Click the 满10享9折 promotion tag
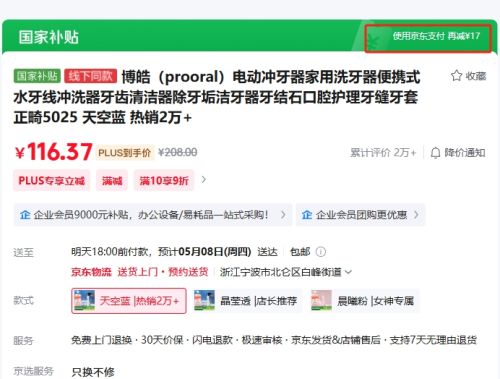 click(x=164, y=181)
